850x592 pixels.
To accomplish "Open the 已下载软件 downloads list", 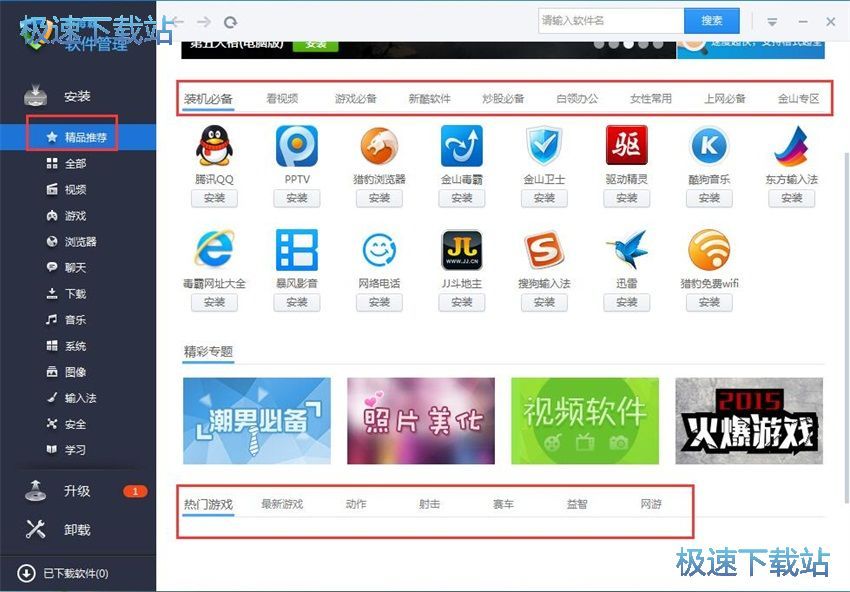I will (x=63, y=573).
